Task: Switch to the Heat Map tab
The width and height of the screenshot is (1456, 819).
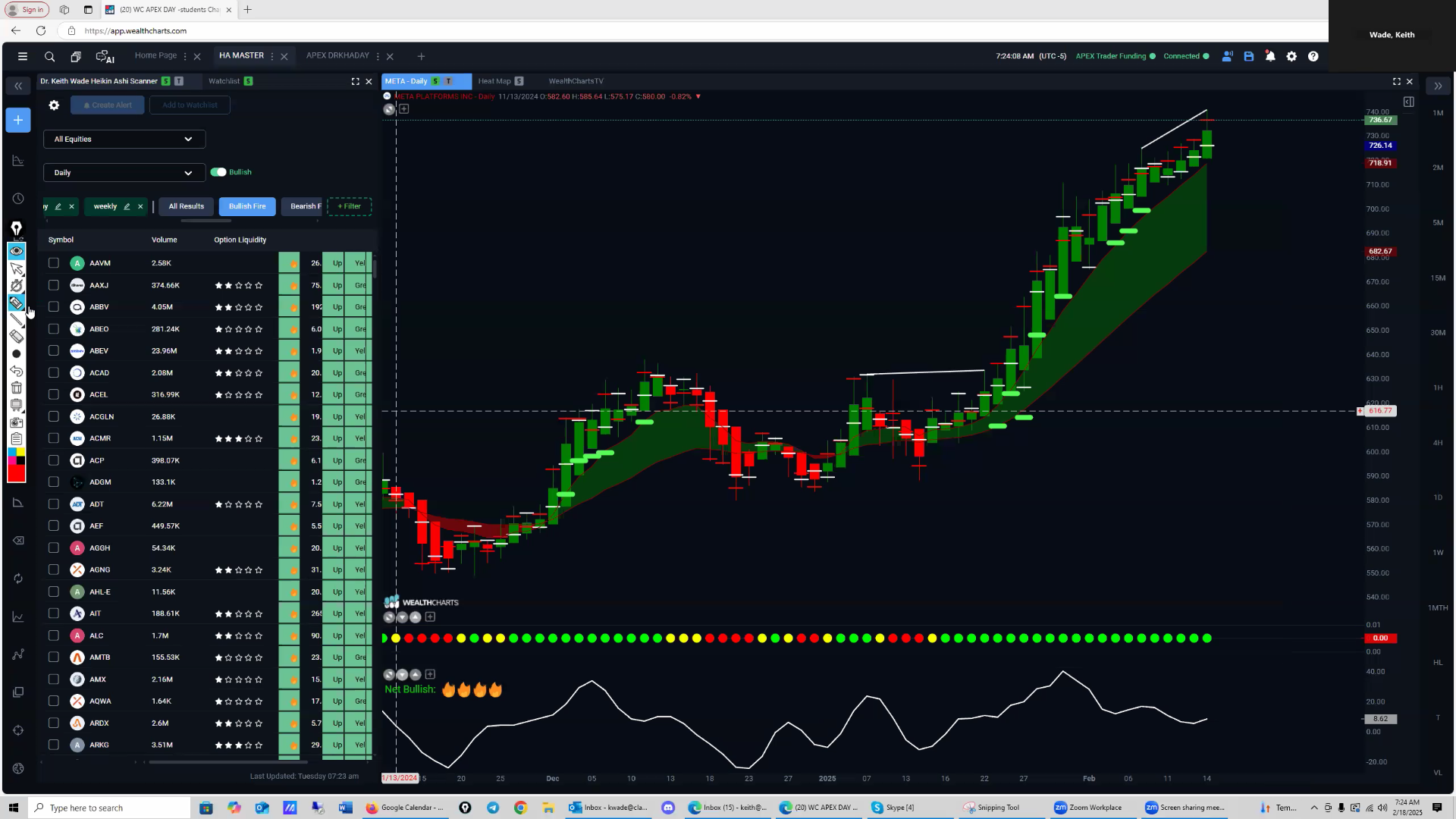Action: 494,81
